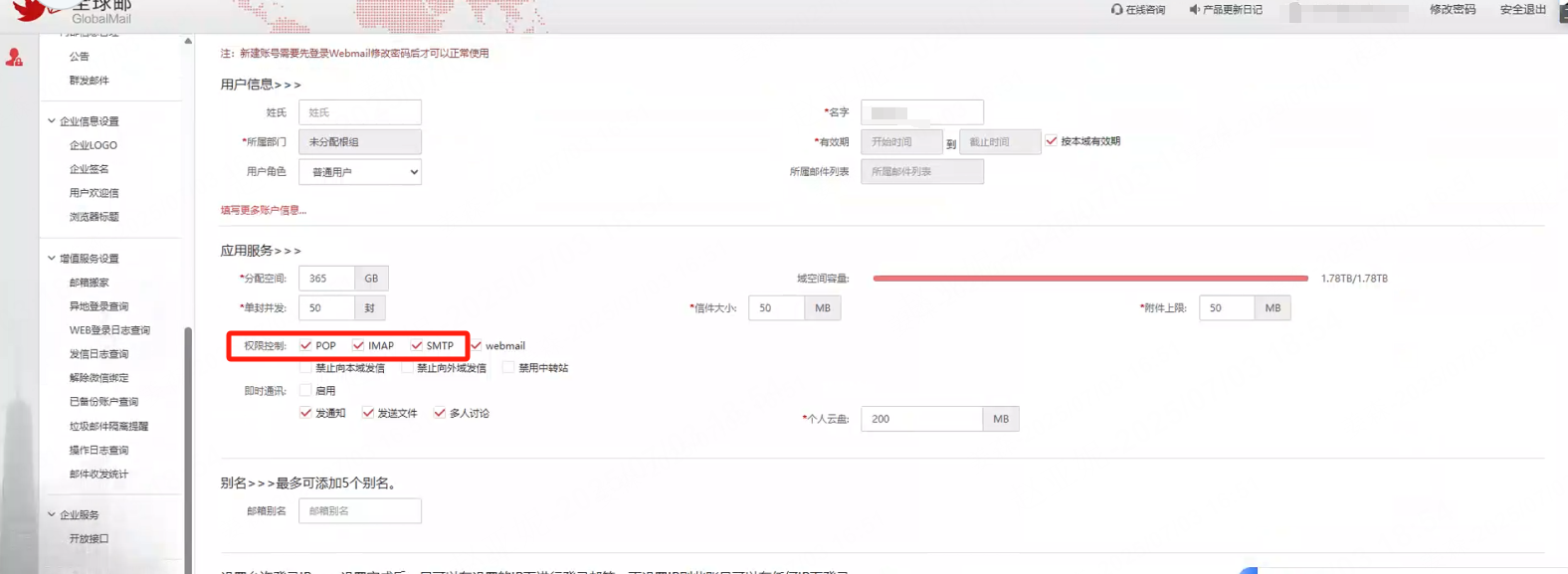Screen dimensions: 1568x574
Task: Focus the 姓氏 input field
Action: (x=360, y=112)
